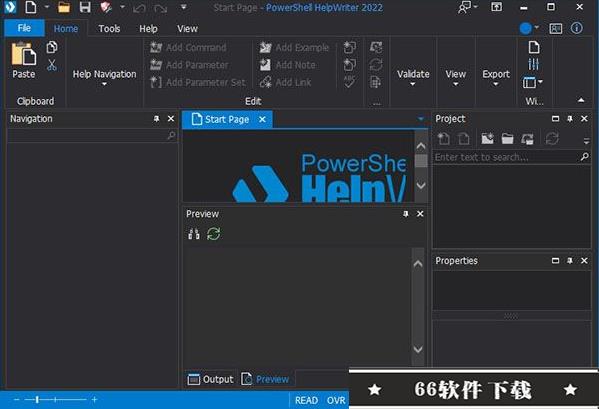Switch to the Home ribbon tab
The width and height of the screenshot is (599, 409).
pos(66,29)
